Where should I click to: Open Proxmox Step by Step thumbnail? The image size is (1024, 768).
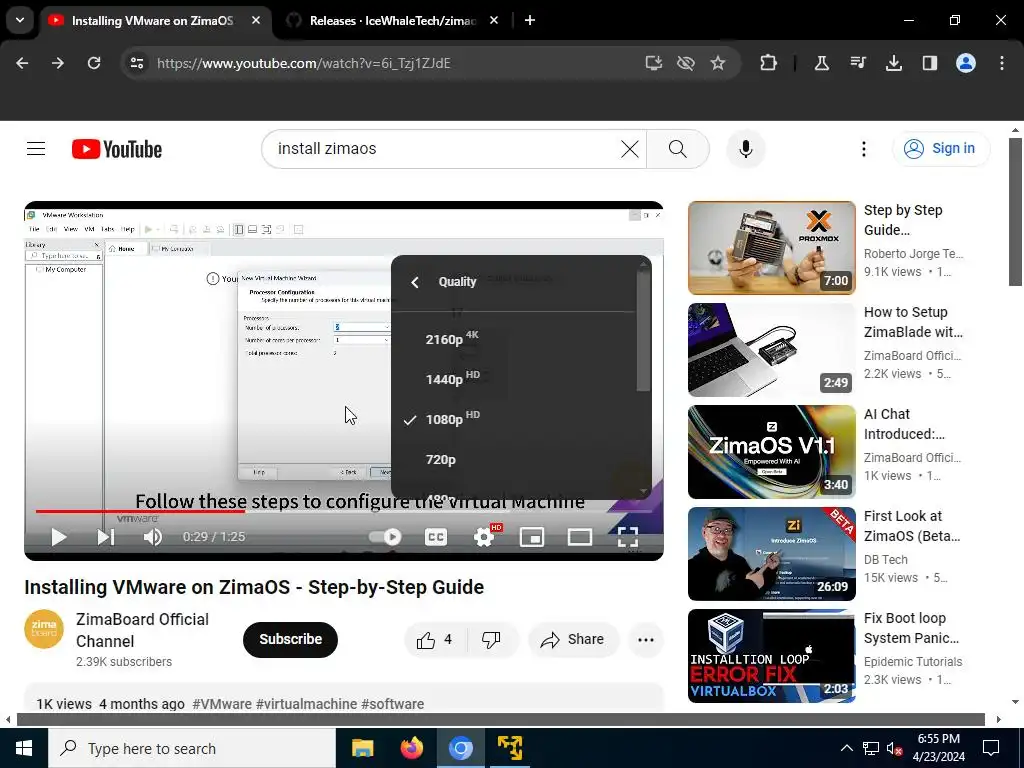point(771,248)
